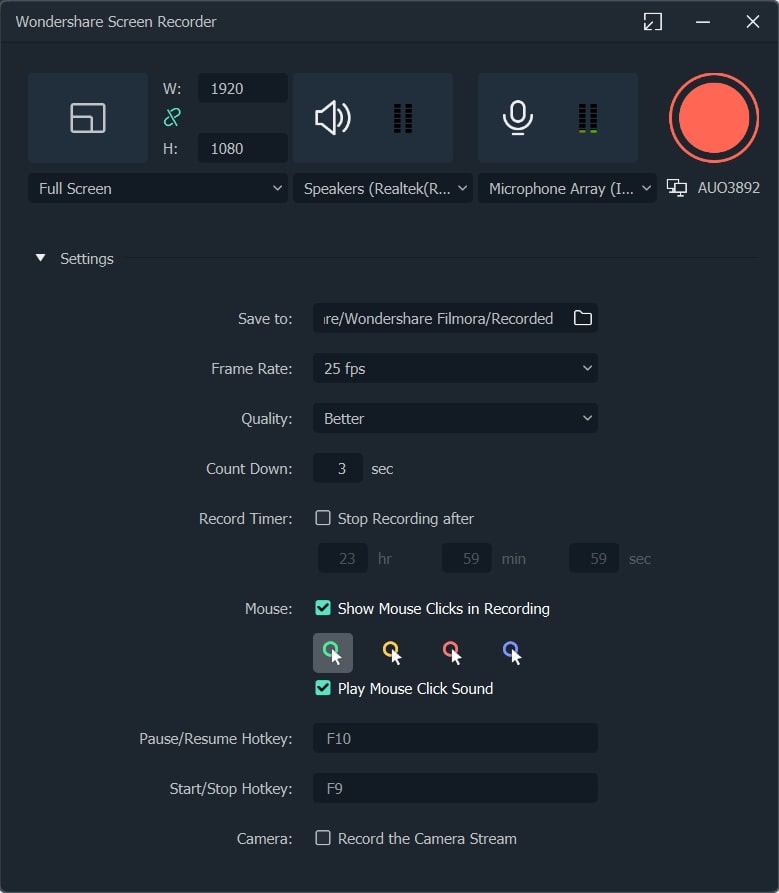Close the Wondershare Screen Recorder window
The height and width of the screenshot is (893, 779).
(x=753, y=22)
